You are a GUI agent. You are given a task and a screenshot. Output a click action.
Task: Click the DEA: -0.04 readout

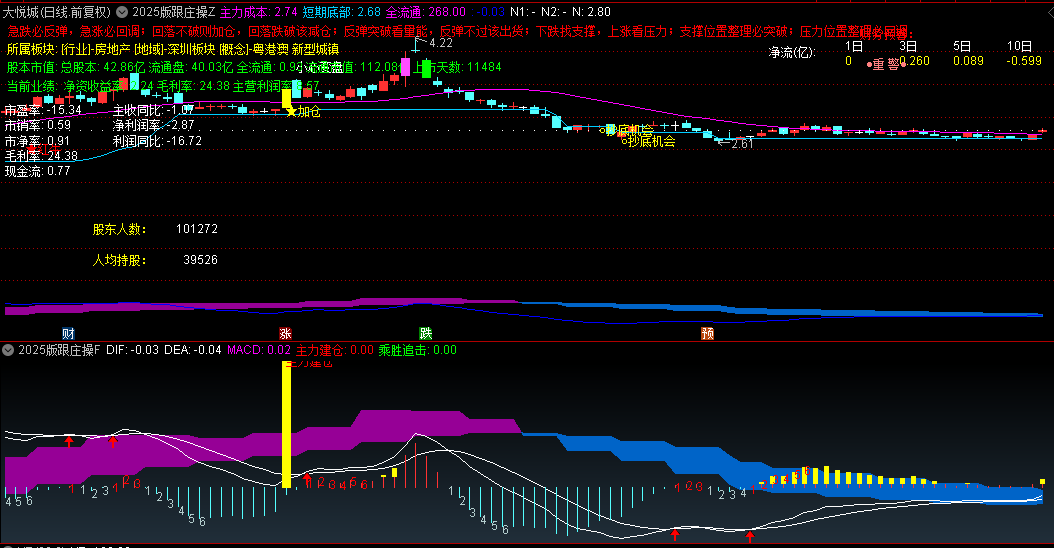pyautogui.click(x=192, y=350)
